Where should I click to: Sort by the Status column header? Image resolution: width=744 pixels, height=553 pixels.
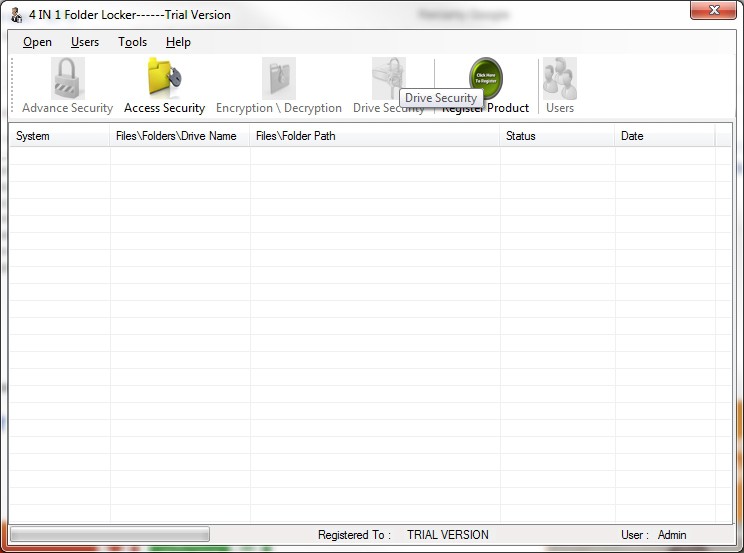[x=558, y=136]
